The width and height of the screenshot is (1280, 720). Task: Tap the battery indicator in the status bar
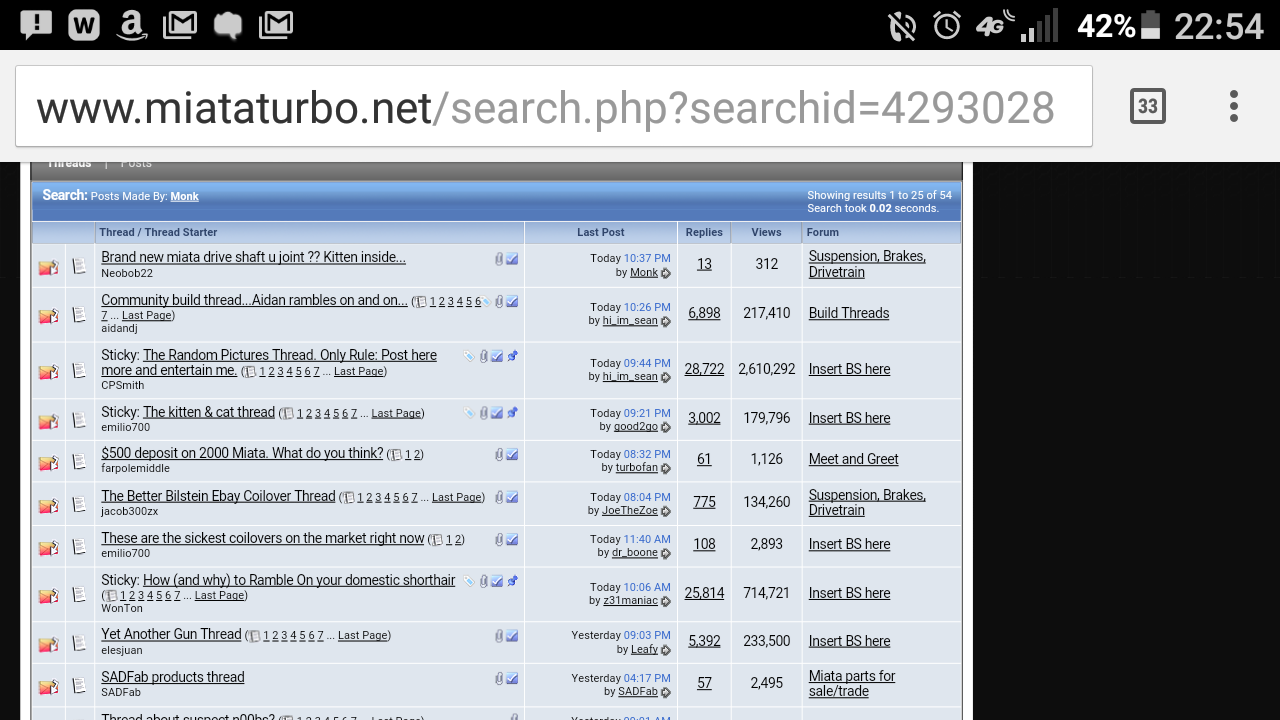(x=1151, y=25)
